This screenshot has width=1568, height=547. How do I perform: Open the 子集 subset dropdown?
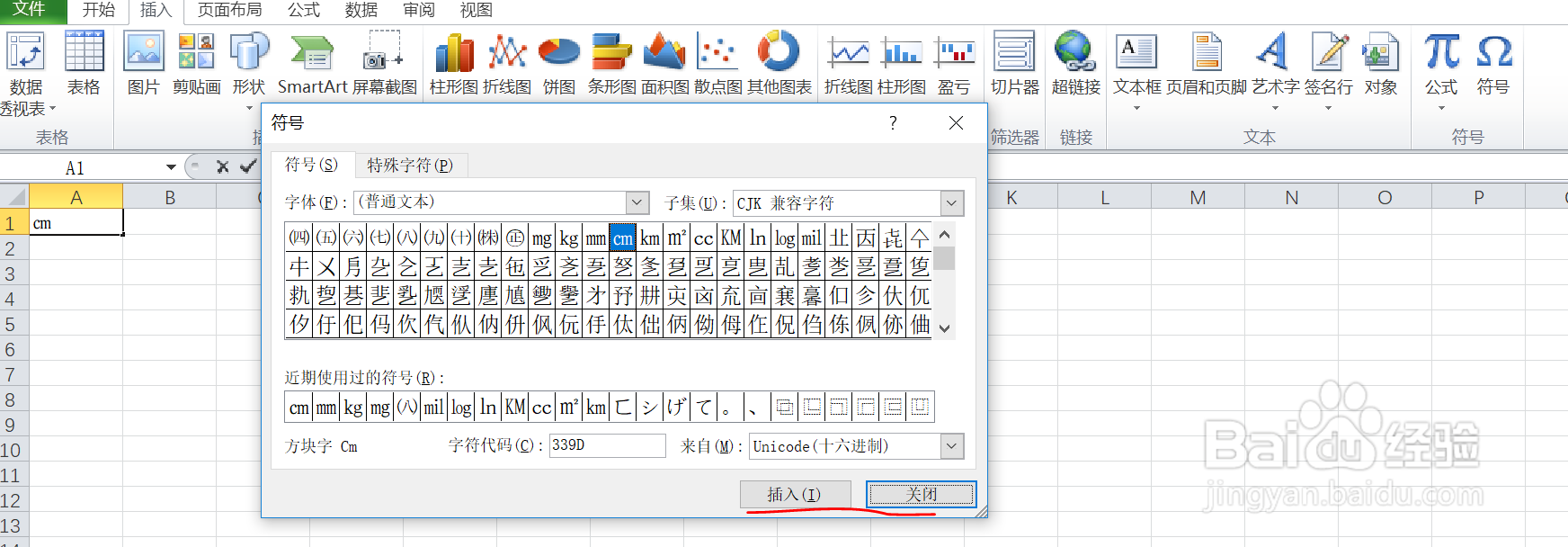pos(952,203)
